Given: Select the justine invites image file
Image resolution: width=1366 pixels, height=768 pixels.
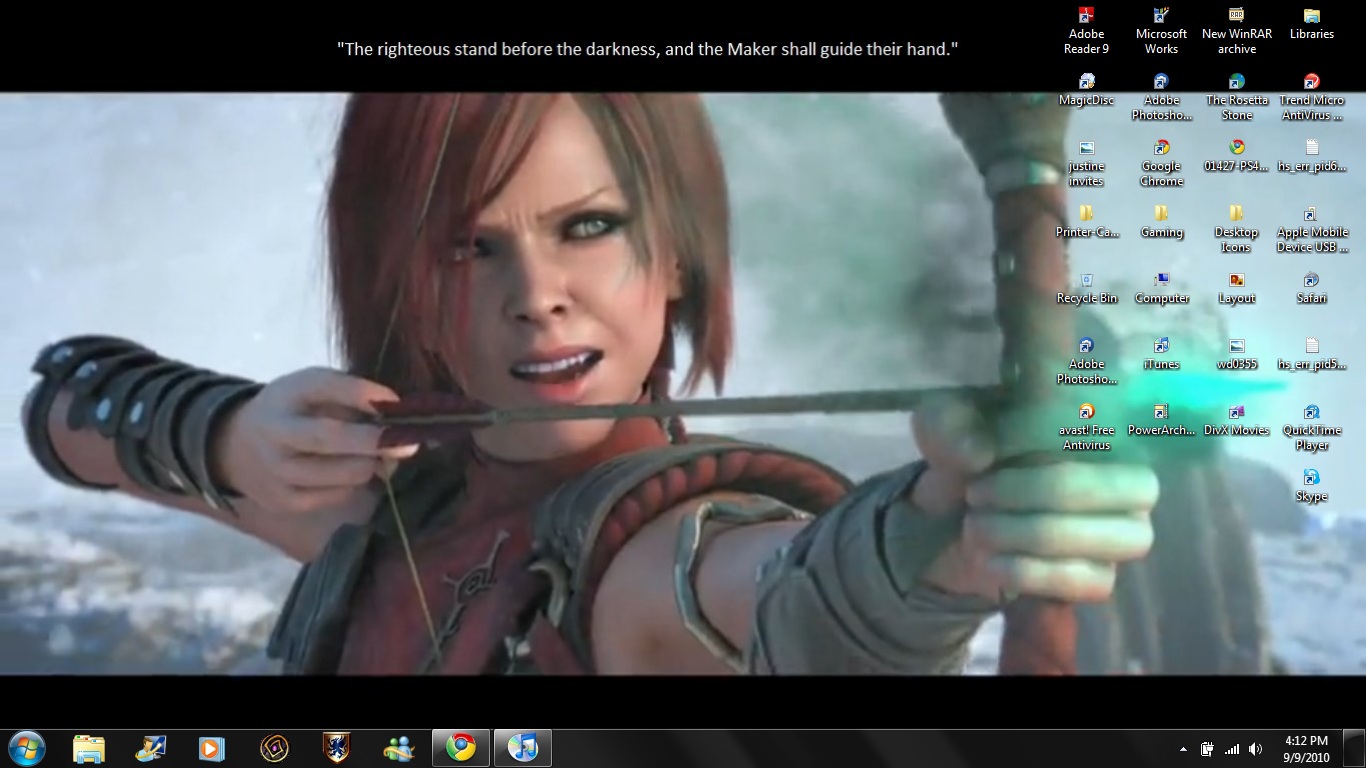Looking at the screenshot, I should [1086, 162].
